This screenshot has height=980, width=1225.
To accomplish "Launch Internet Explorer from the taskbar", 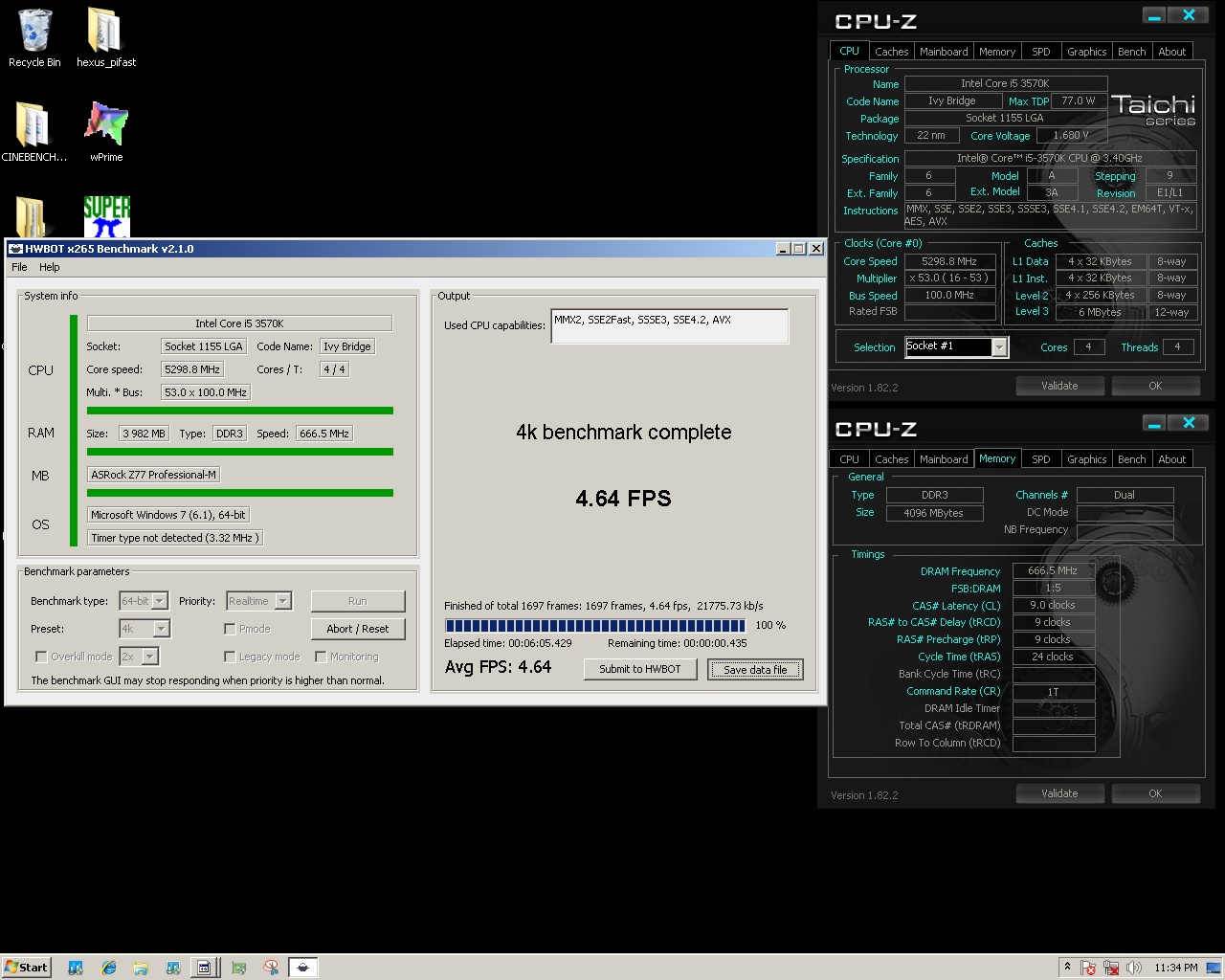I will [x=108, y=968].
